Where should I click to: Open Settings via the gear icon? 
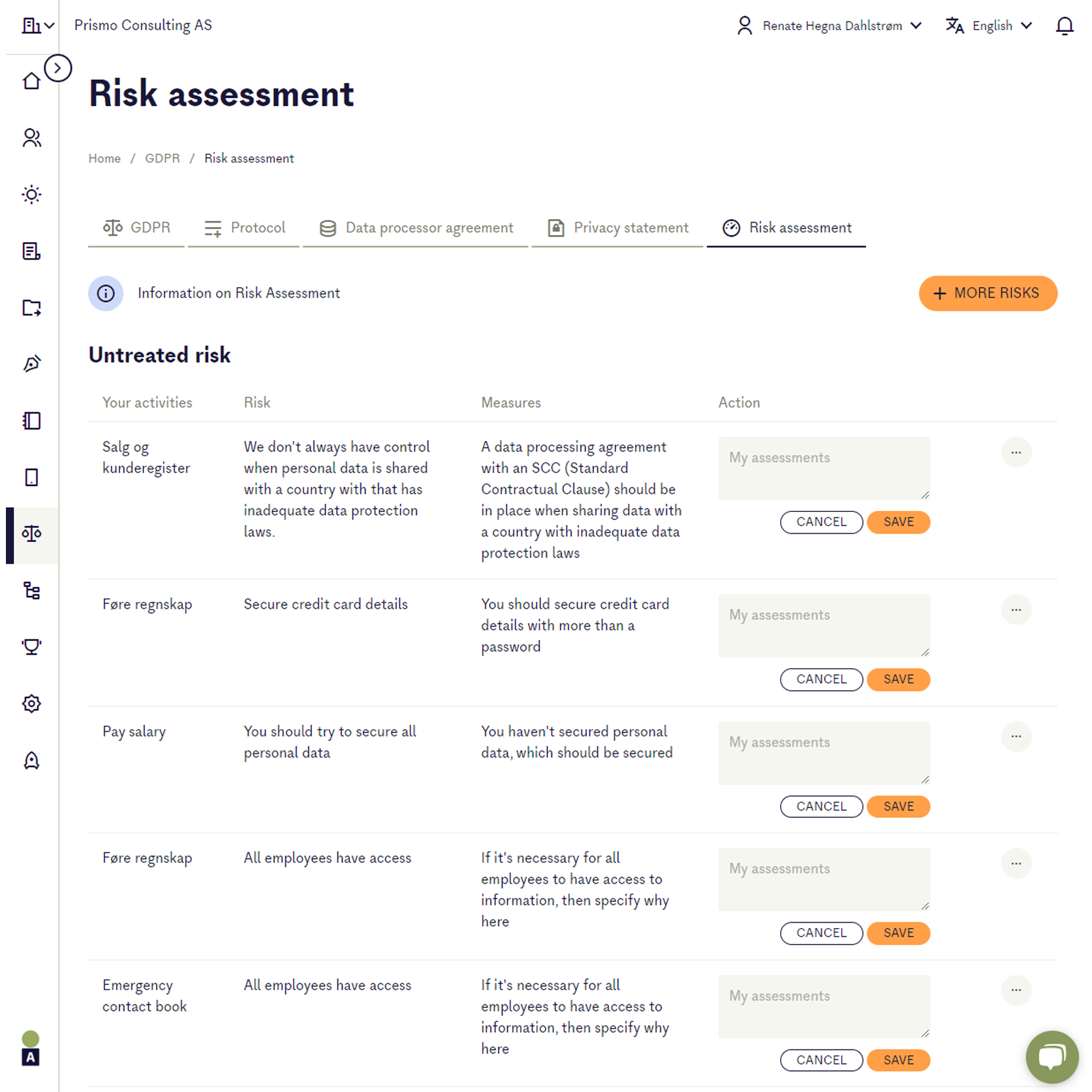[31, 703]
